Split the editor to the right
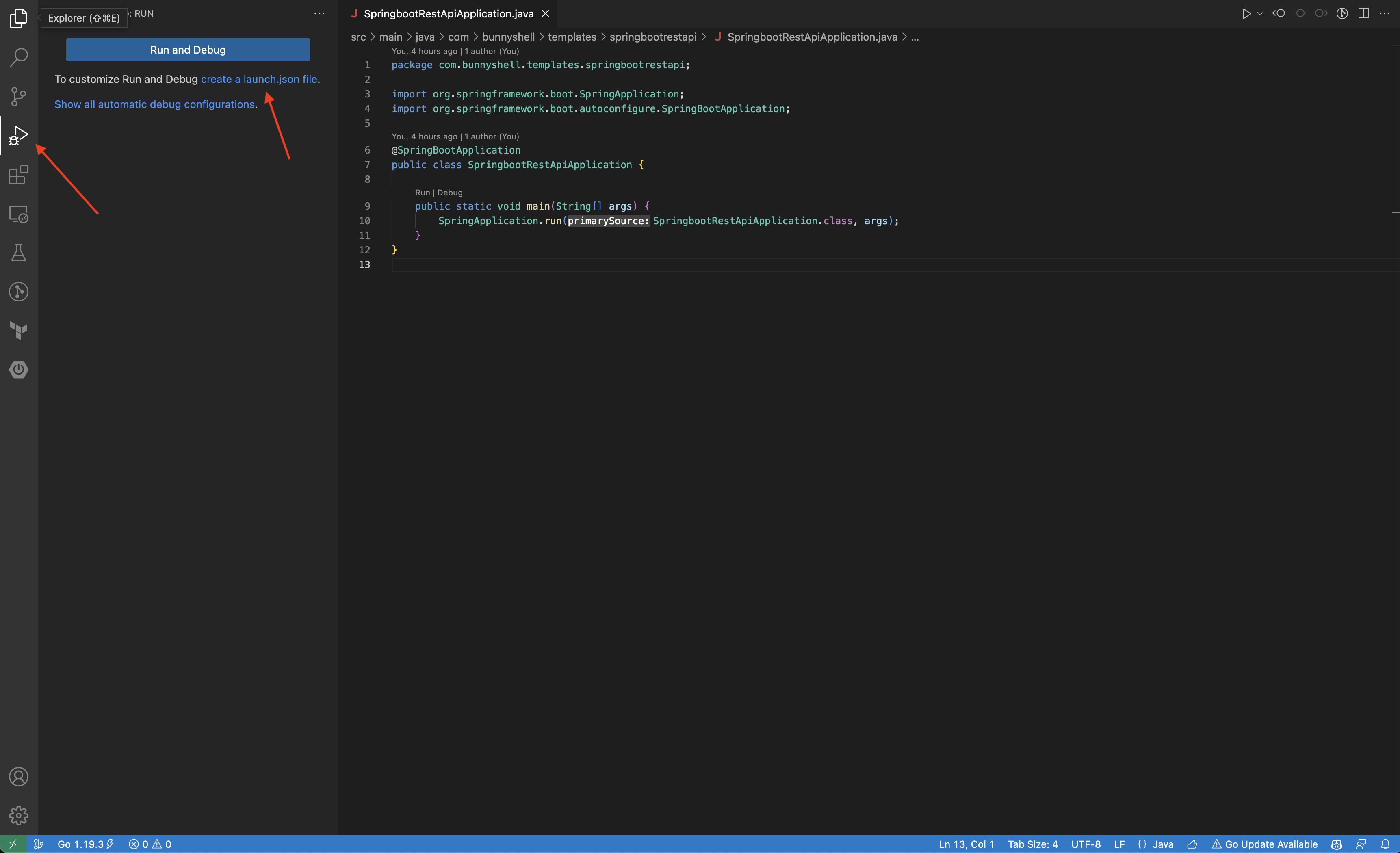The width and height of the screenshot is (1400, 853). coord(1363,13)
